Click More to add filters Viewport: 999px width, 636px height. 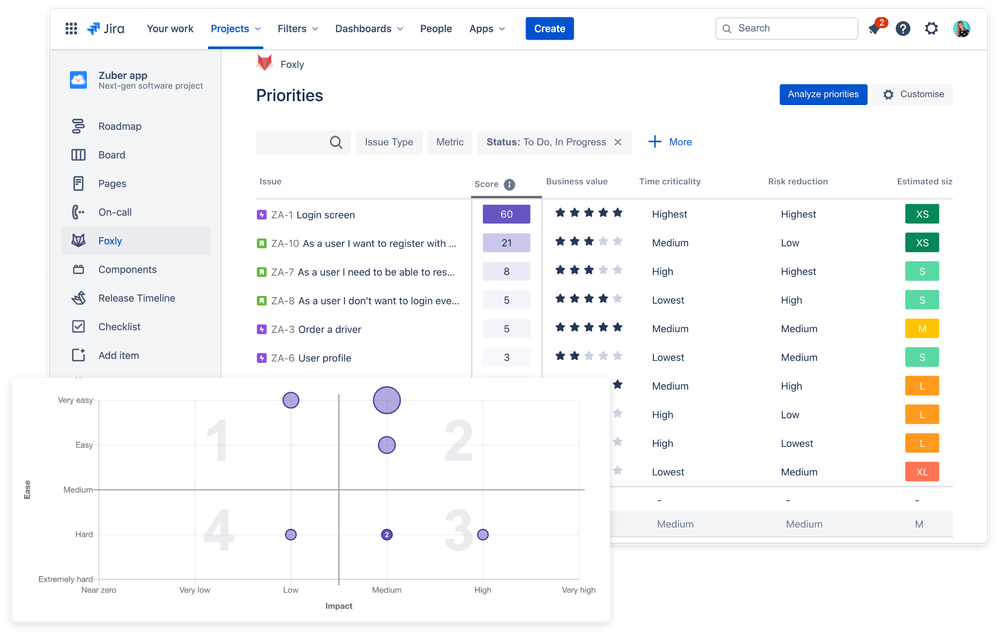click(x=680, y=142)
